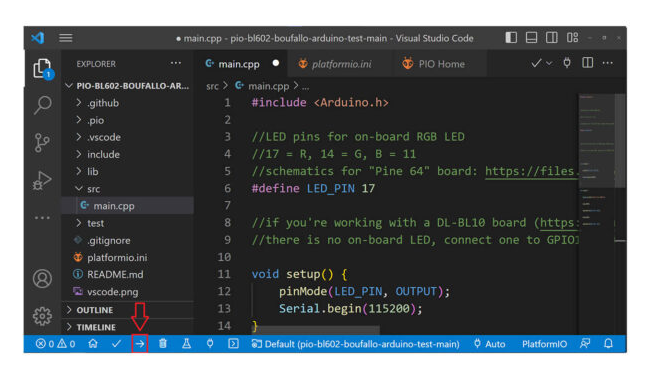Click the breadcrumb ellipsis symbol segment
Viewport: 660px width, 374px height.
[x=305, y=87]
